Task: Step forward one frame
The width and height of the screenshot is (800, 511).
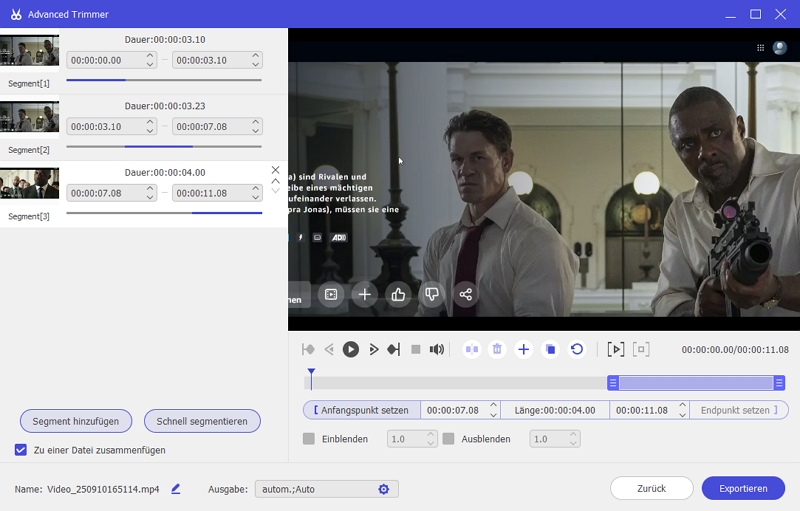Action: pyautogui.click(x=373, y=349)
